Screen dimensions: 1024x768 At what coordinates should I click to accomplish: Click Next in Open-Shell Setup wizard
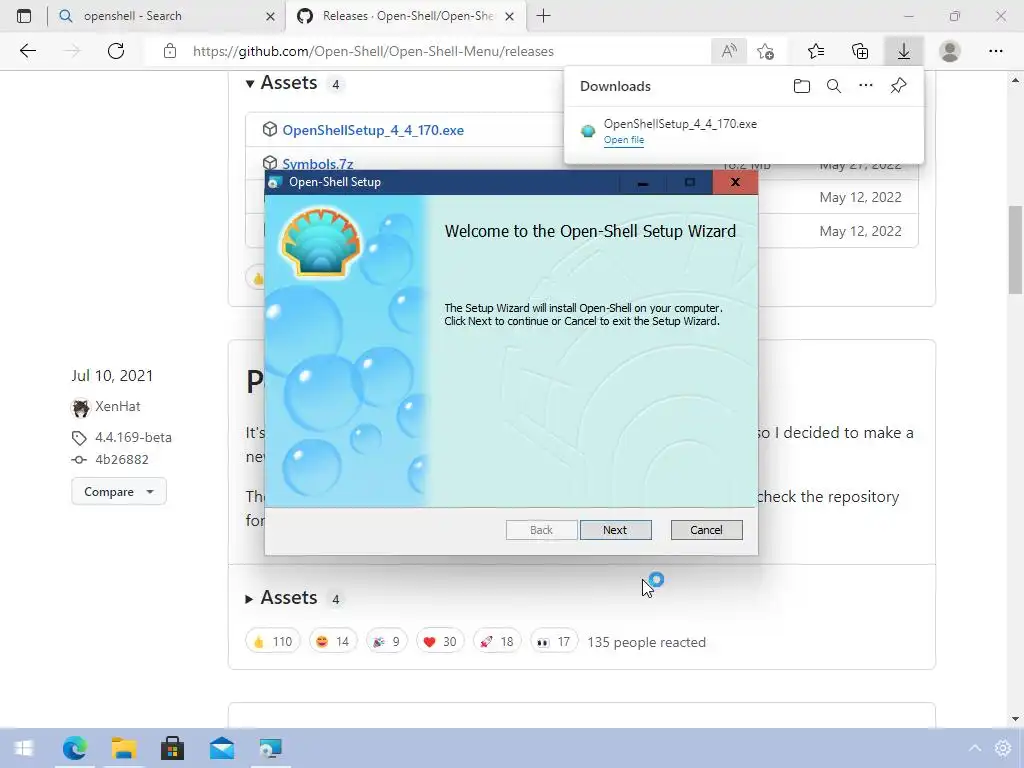pos(615,530)
